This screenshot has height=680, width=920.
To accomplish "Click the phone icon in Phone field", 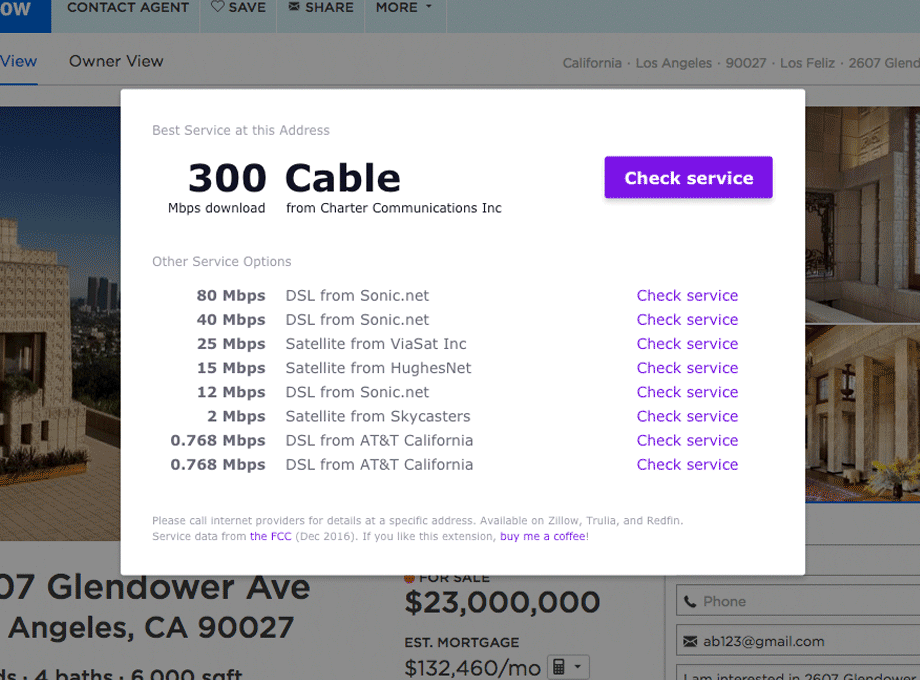I will coord(690,601).
